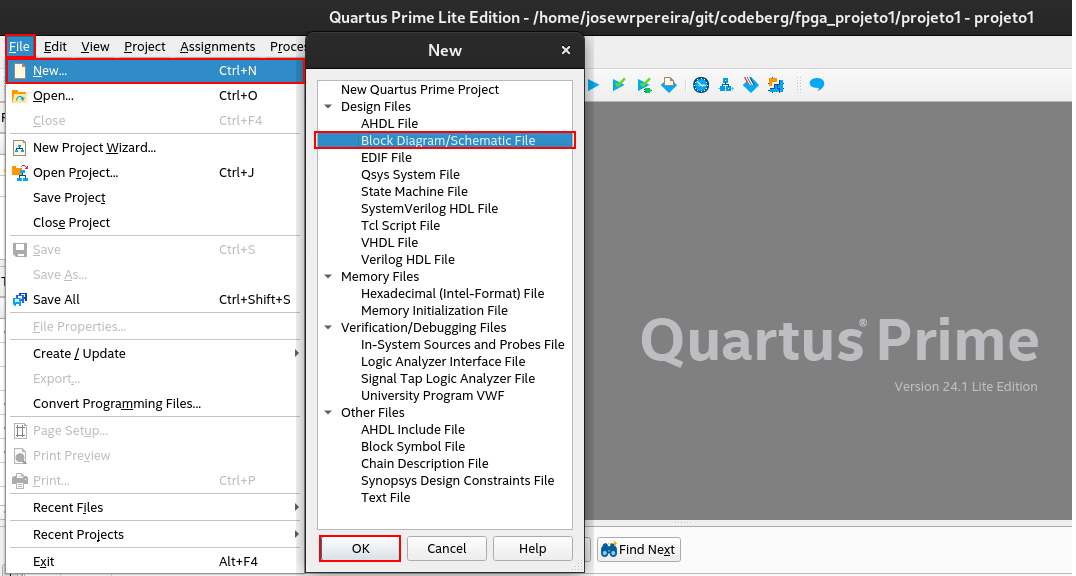Expand the Recent Projects submenu
The height and width of the screenshot is (576, 1076).
pos(78,534)
